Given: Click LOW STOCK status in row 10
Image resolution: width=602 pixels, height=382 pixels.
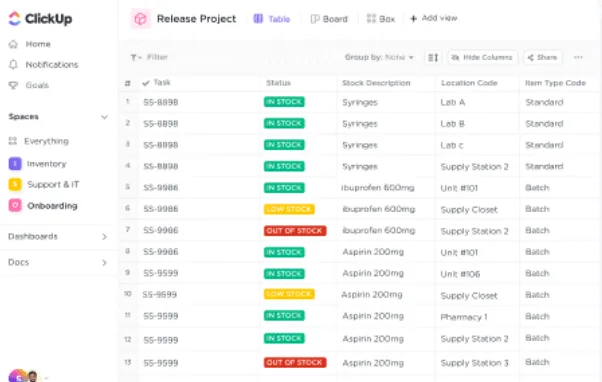Looking at the screenshot, I should coord(289,294).
